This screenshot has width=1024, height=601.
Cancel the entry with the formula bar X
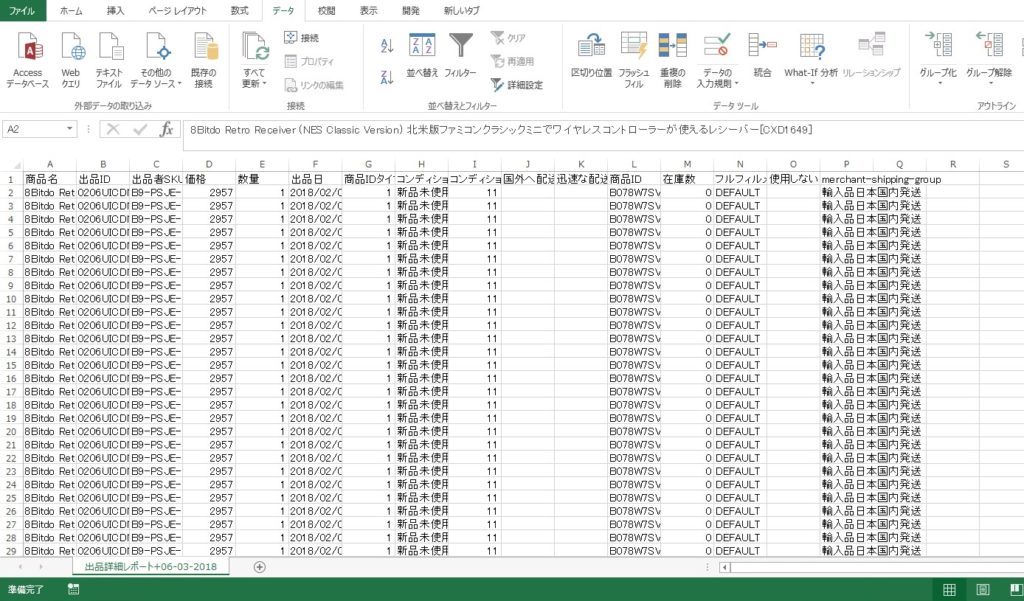click(x=113, y=129)
